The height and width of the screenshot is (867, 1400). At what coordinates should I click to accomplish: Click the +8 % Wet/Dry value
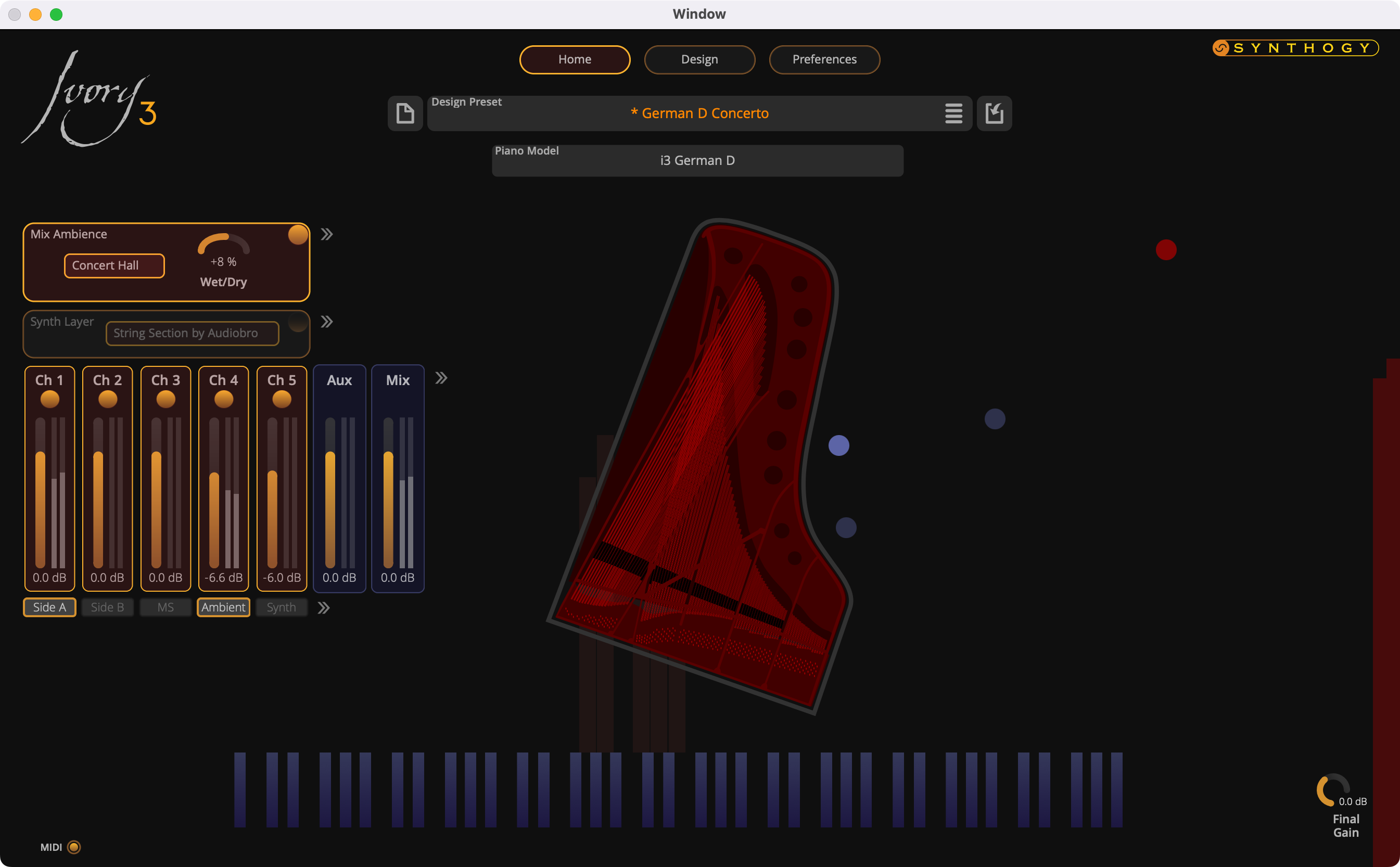tap(224, 261)
